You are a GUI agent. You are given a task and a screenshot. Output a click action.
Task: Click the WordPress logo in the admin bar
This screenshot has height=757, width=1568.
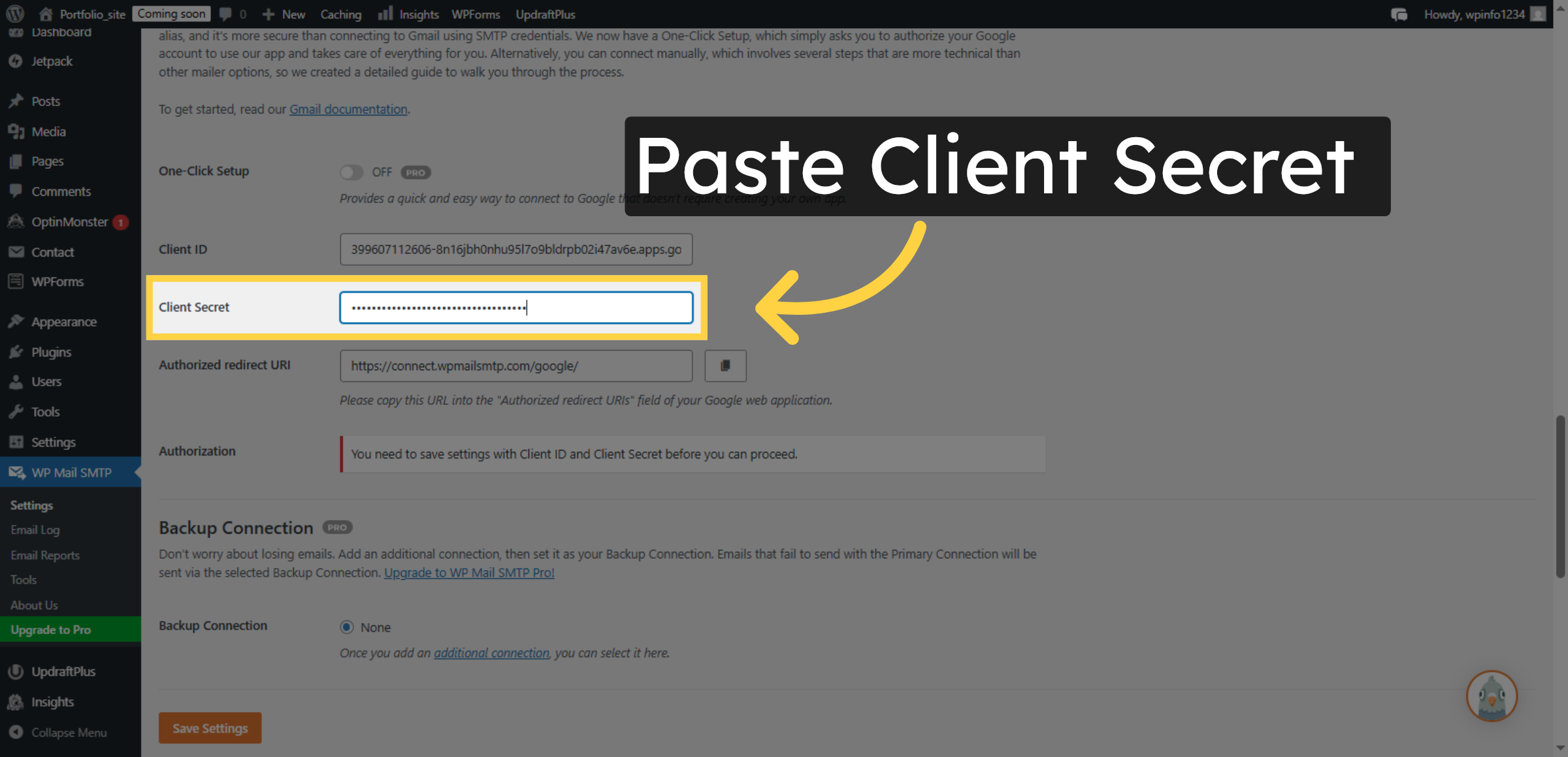tap(14, 14)
